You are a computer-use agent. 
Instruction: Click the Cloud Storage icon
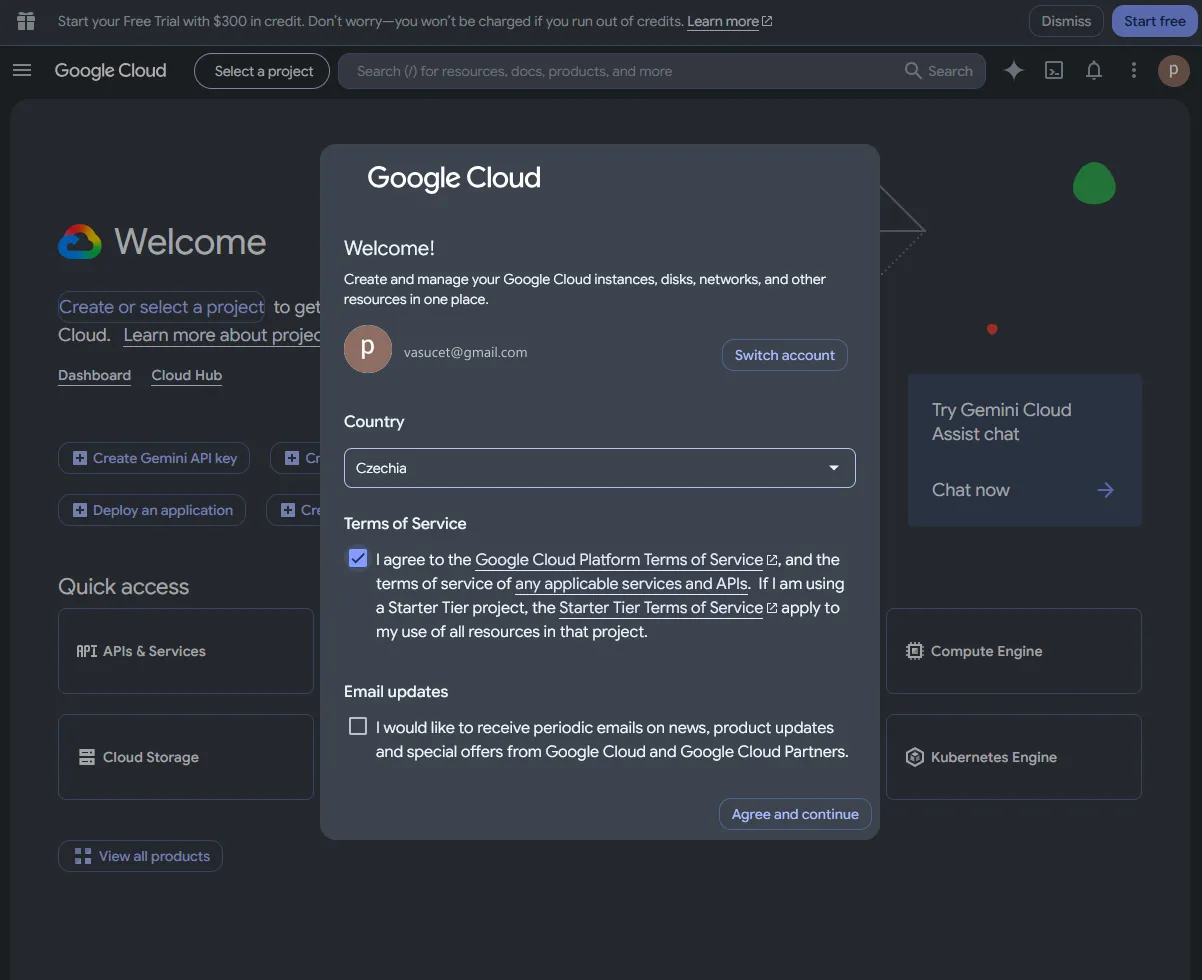click(x=87, y=757)
